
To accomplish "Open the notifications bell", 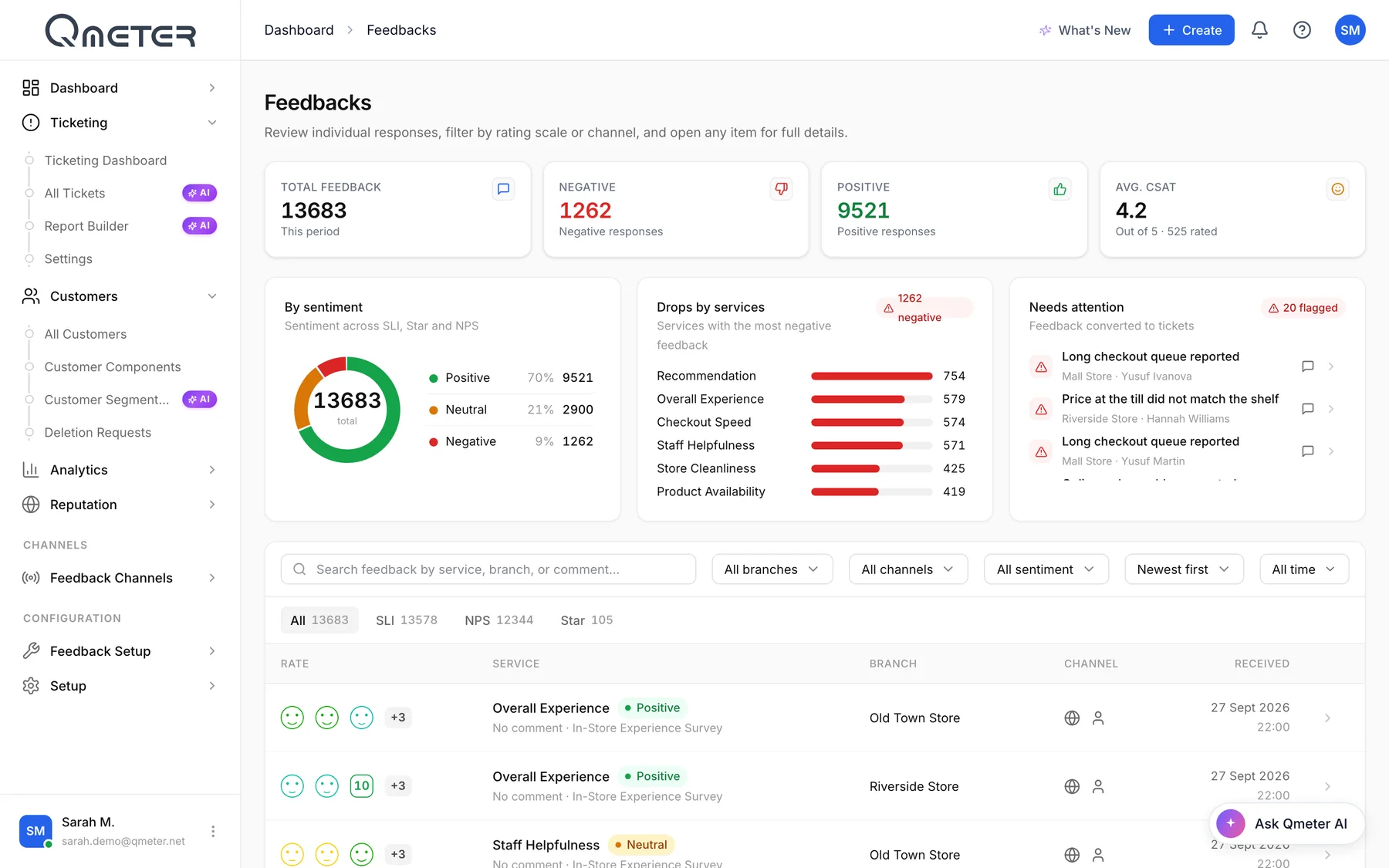I will click(x=1259, y=30).
